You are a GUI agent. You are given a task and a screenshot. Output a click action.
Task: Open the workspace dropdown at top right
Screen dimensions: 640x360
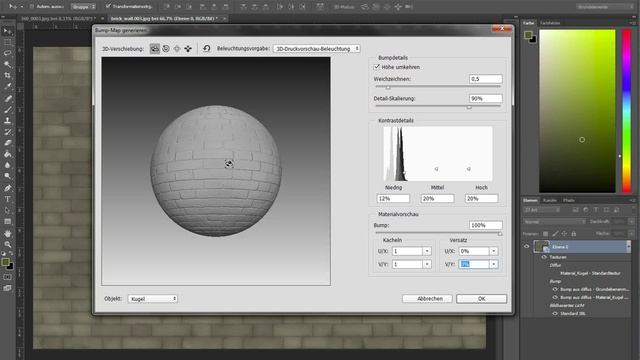(x=605, y=7)
